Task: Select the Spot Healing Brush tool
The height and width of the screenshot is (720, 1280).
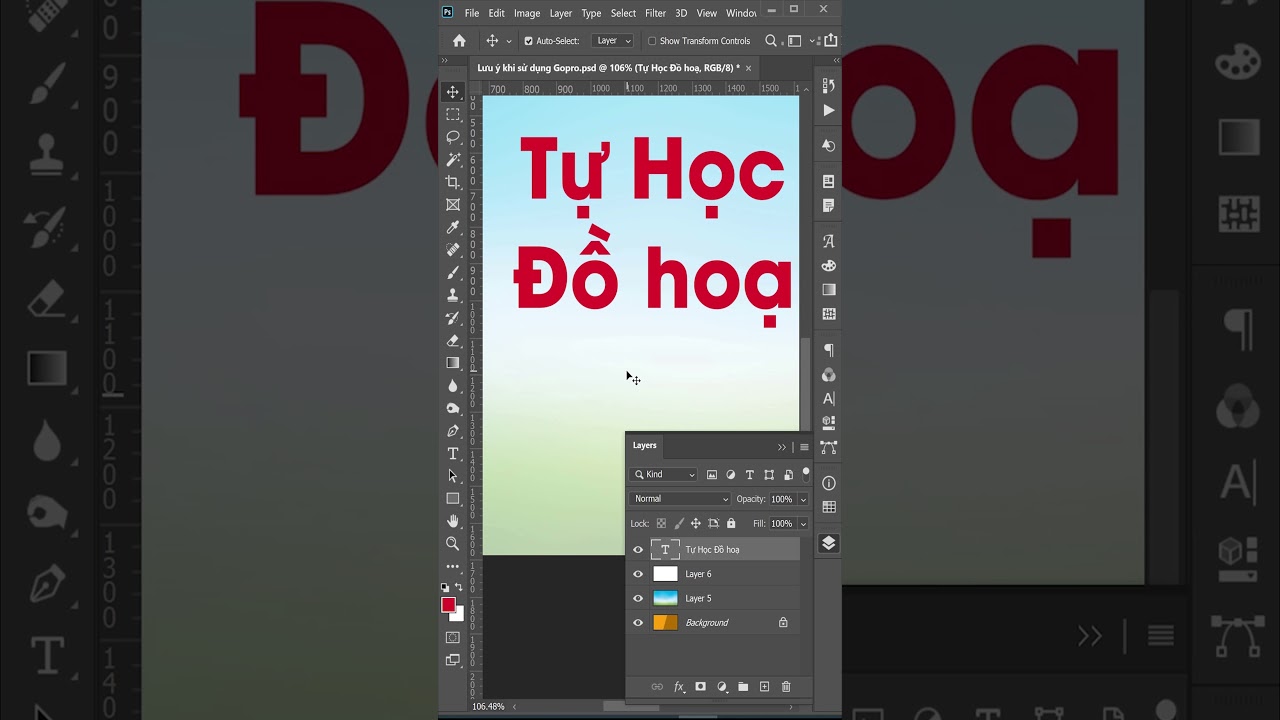Action: click(x=453, y=250)
